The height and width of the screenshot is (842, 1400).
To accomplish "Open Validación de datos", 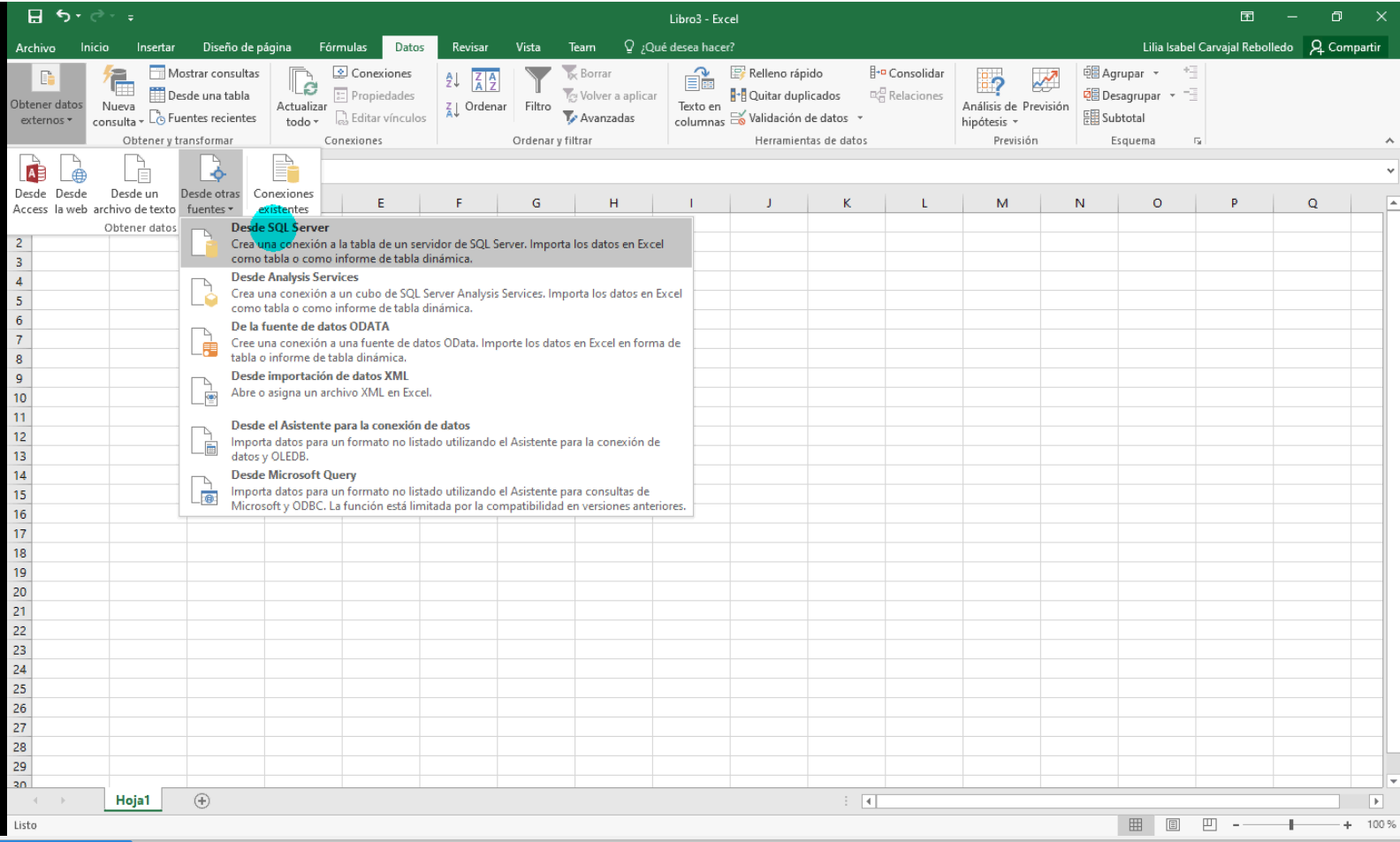I will (x=789, y=118).
